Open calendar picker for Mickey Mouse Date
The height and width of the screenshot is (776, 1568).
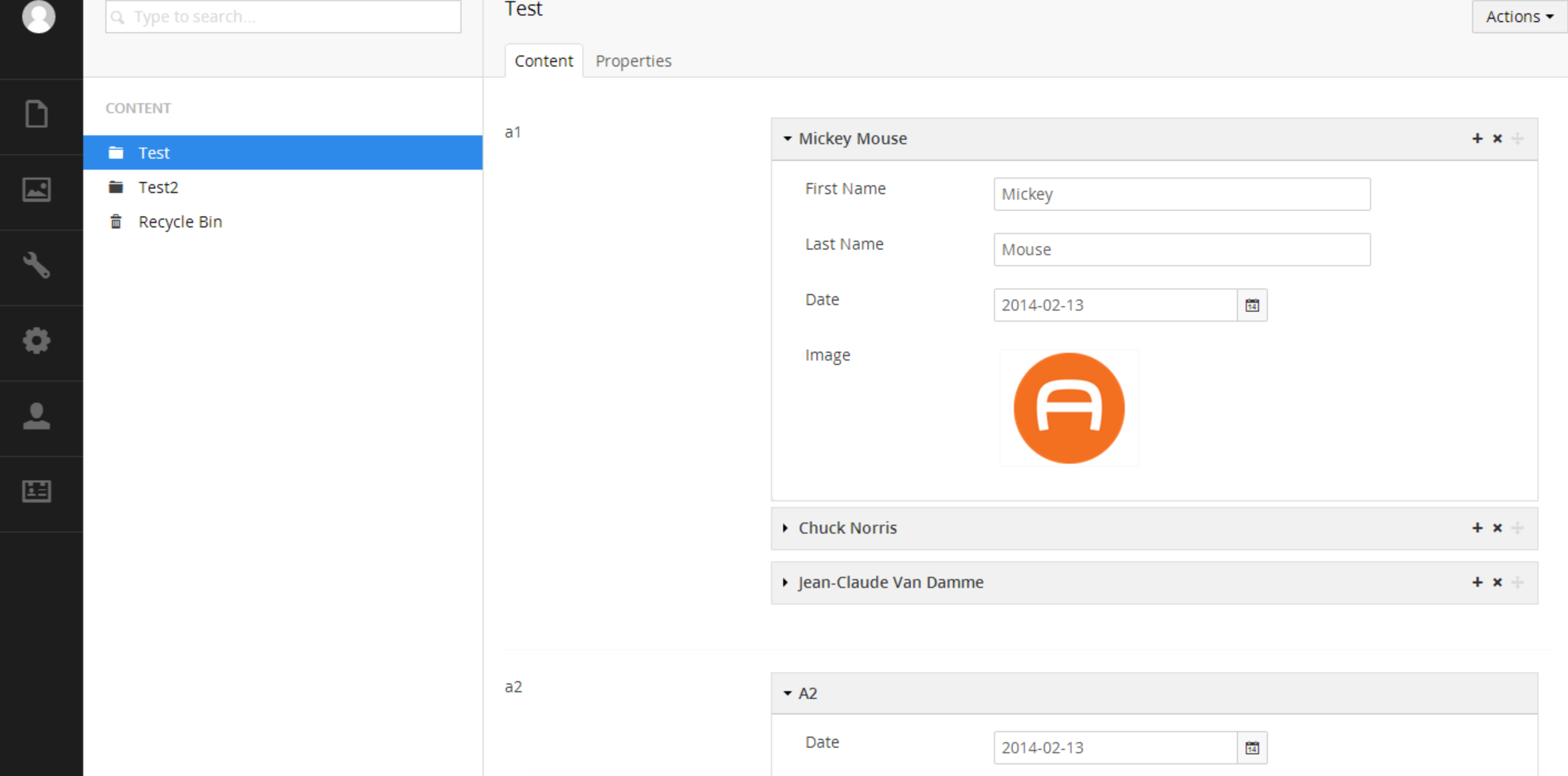coord(1252,305)
